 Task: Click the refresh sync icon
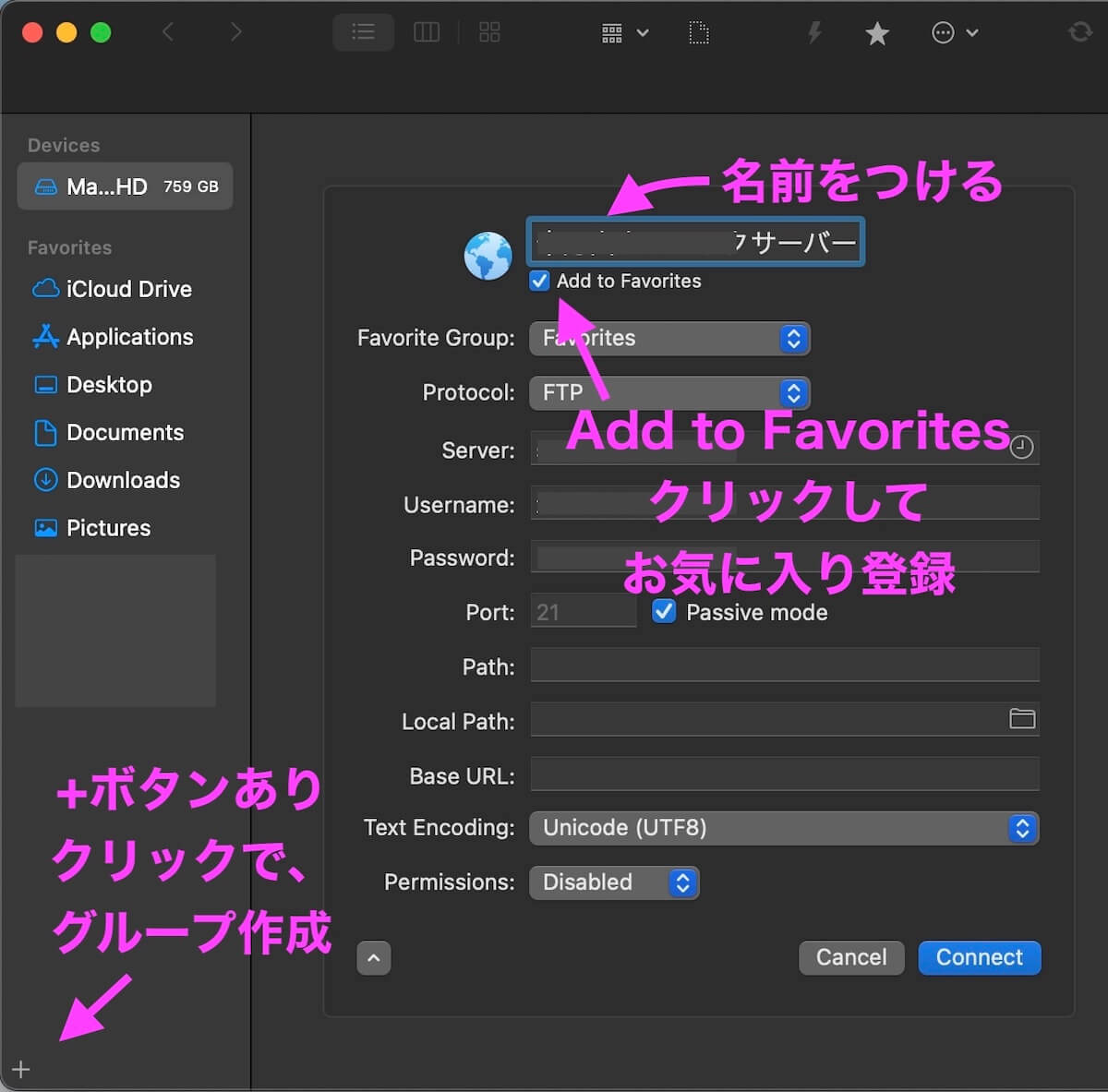coord(1079,32)
